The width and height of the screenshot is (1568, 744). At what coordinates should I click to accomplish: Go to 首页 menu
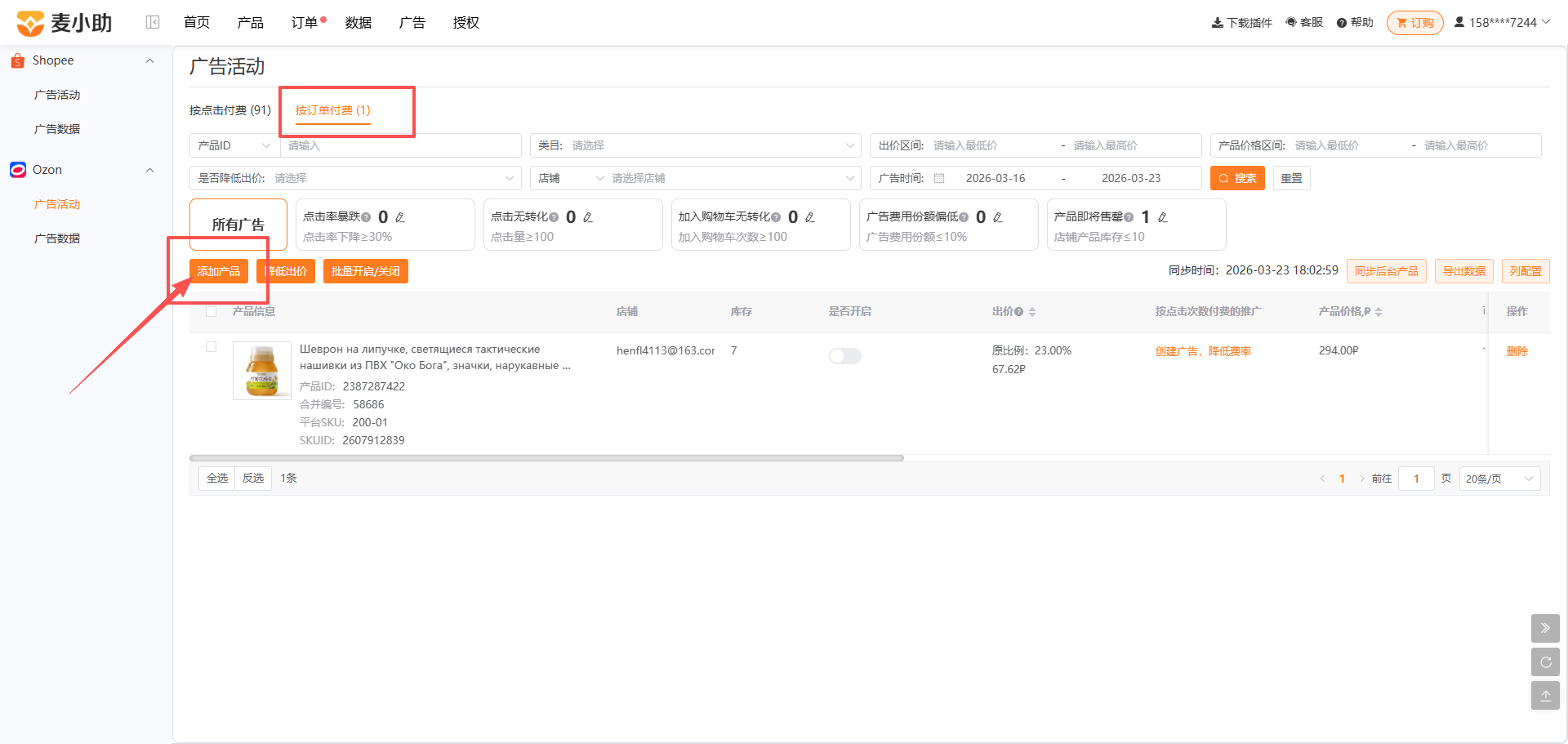pyautogui.click(x=197, y=23)
